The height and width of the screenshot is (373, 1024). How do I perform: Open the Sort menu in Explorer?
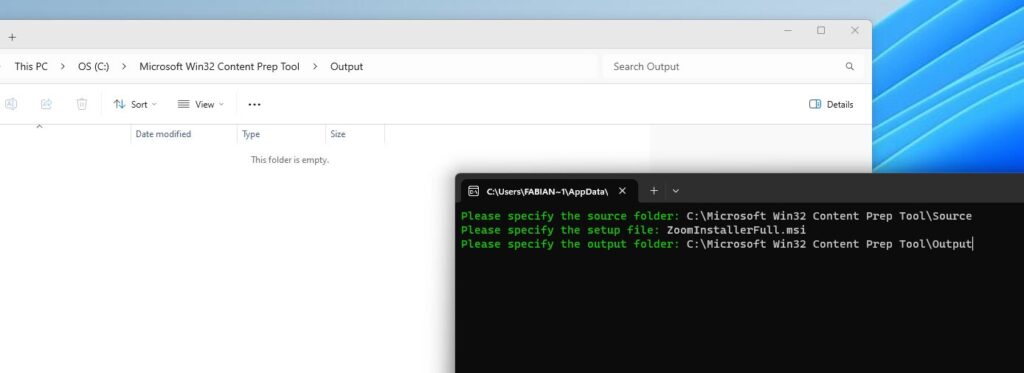pyautogui.click(x=135, y=105)
